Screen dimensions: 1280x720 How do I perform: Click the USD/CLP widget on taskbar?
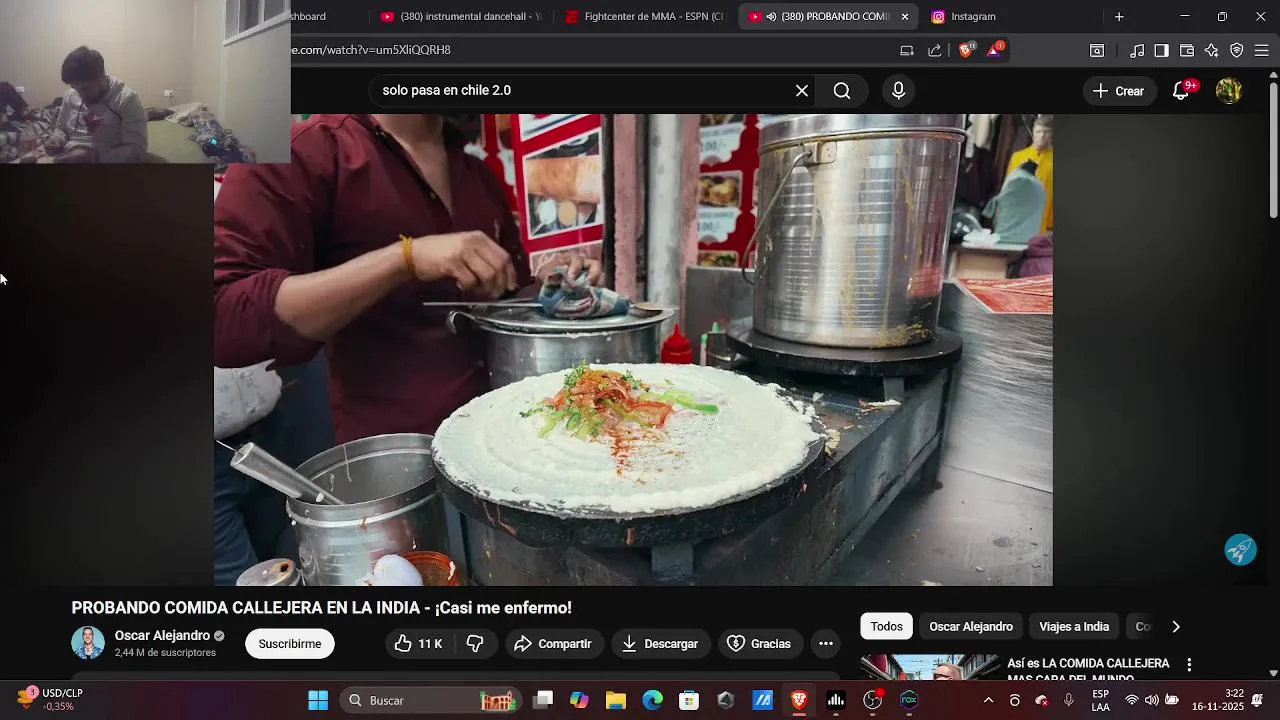pos(50,700)
